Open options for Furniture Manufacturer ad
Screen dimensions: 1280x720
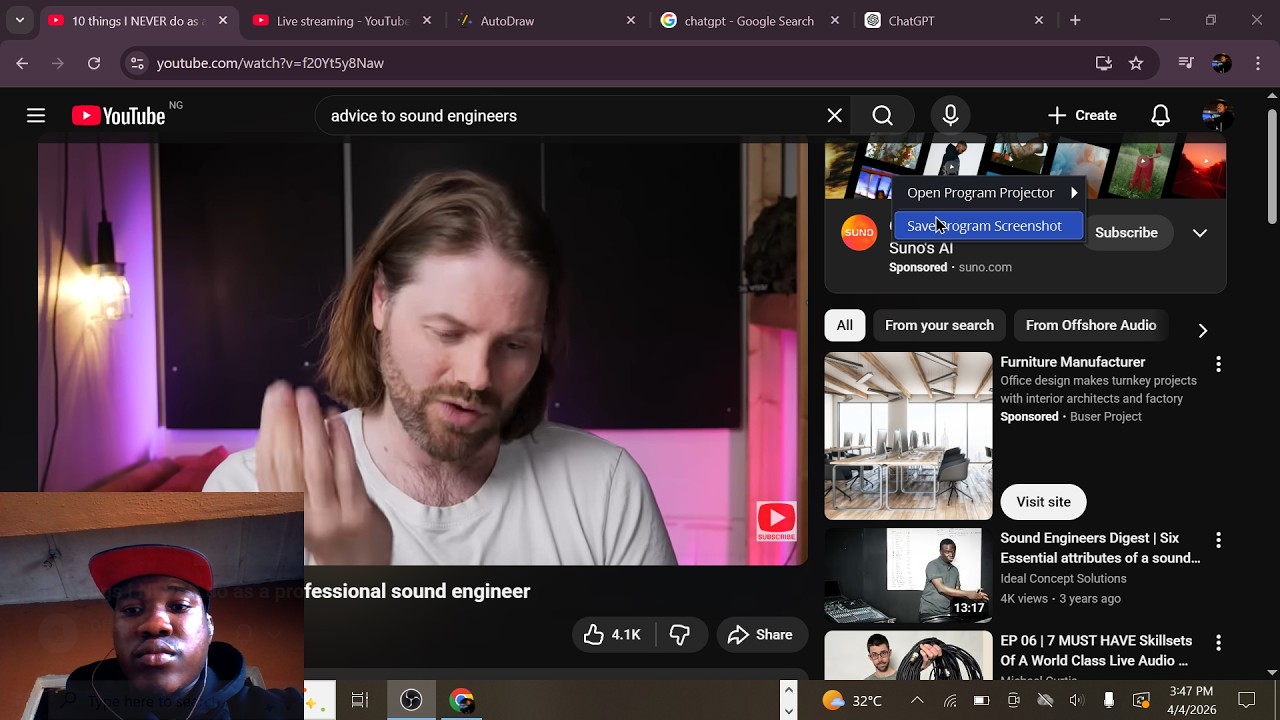(1218, 364)
